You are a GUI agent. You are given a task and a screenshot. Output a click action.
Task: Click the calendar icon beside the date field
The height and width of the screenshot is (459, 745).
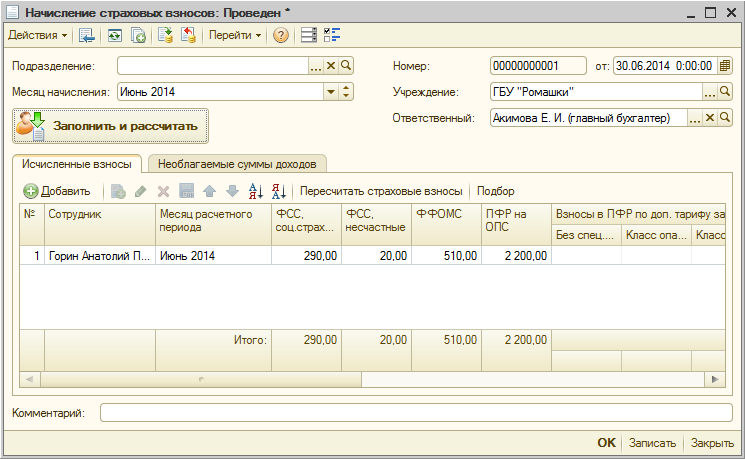click(726, 66)
